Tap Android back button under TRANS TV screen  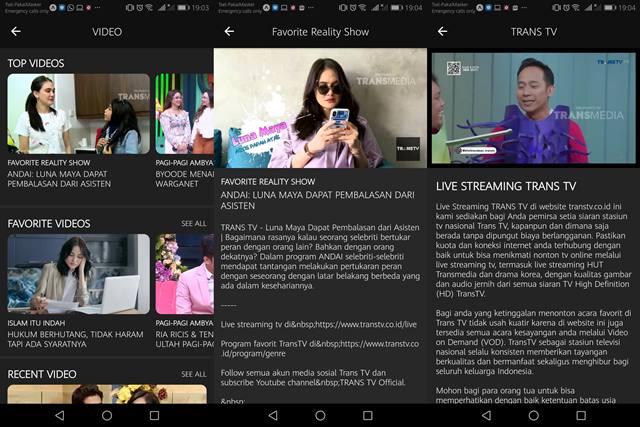pos(487,416)
